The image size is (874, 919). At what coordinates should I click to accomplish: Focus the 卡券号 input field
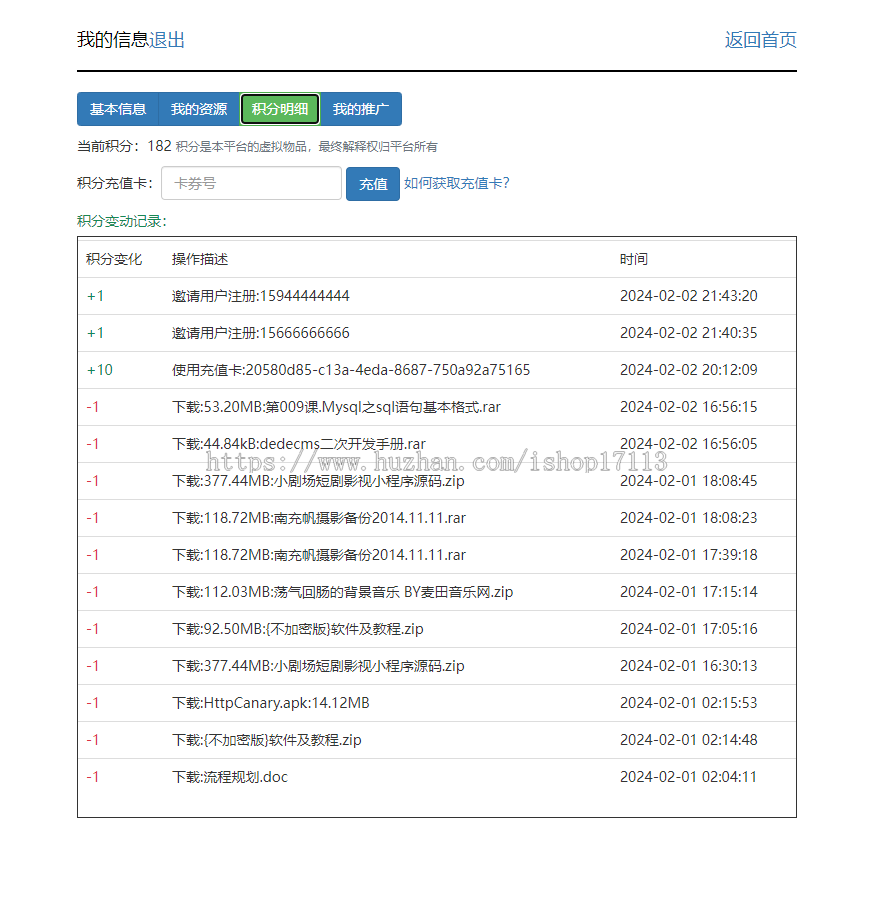pyautogui.click(x=251, y=183)
